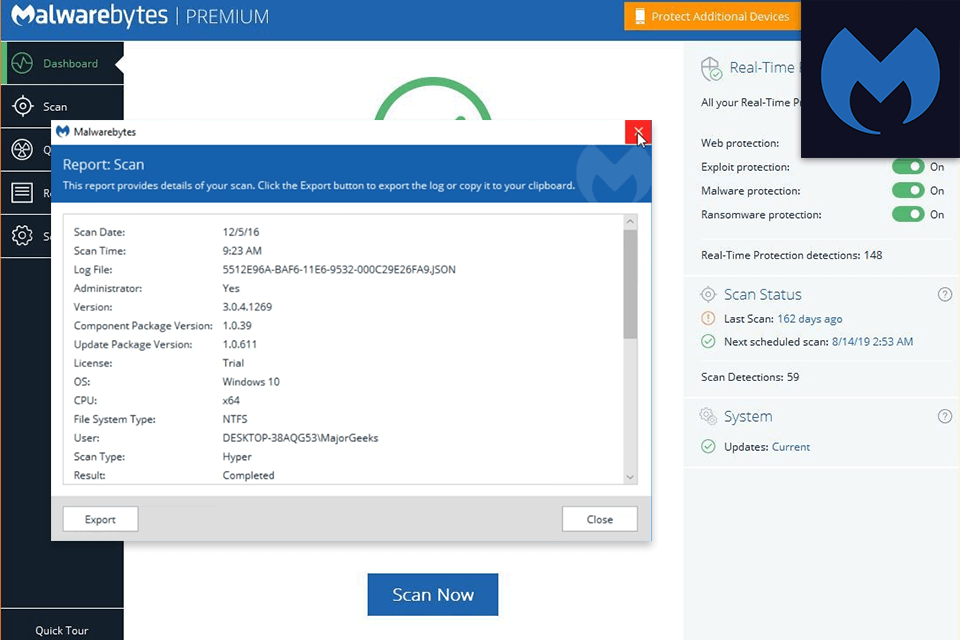Click the Real-Time Protection shield icon

click(x=711, y=69)
